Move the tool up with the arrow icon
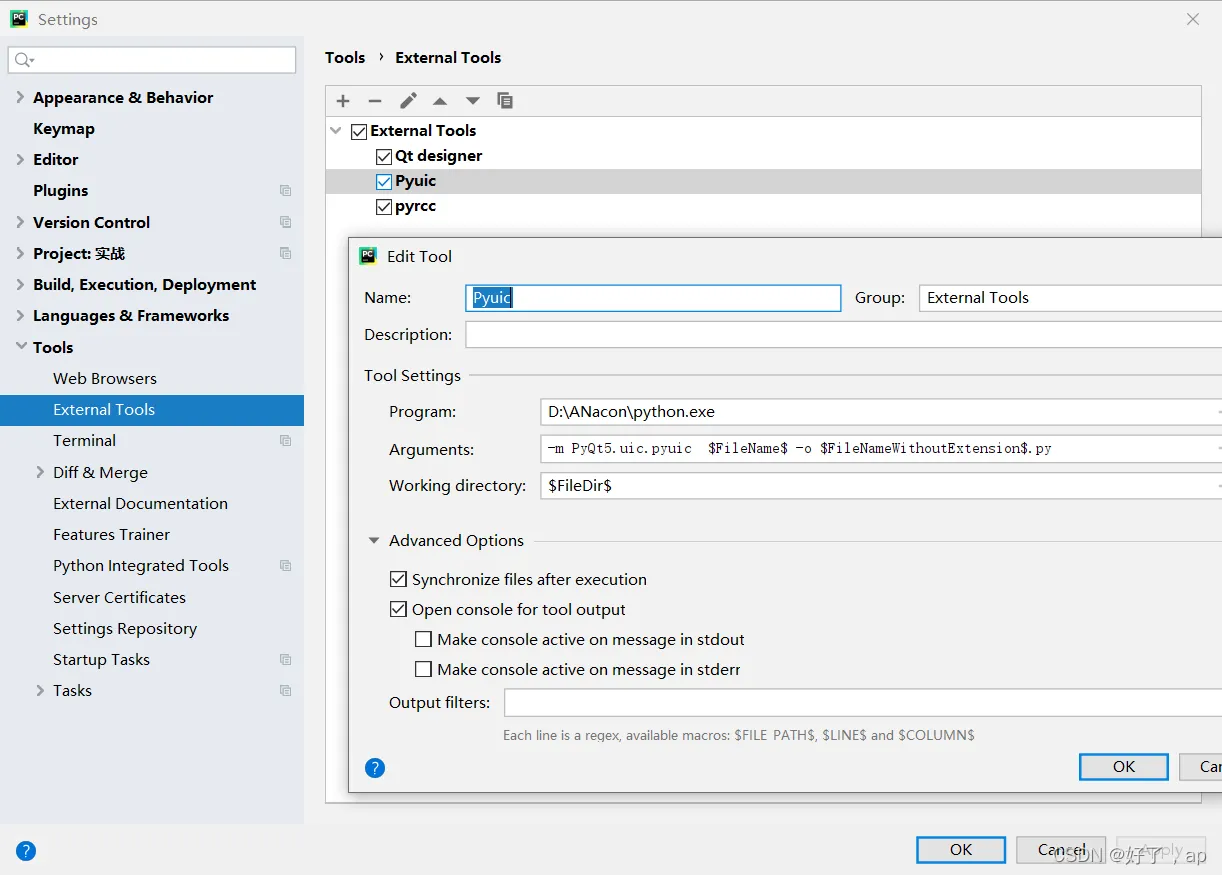1222x875 pixels. coord(440,101)
